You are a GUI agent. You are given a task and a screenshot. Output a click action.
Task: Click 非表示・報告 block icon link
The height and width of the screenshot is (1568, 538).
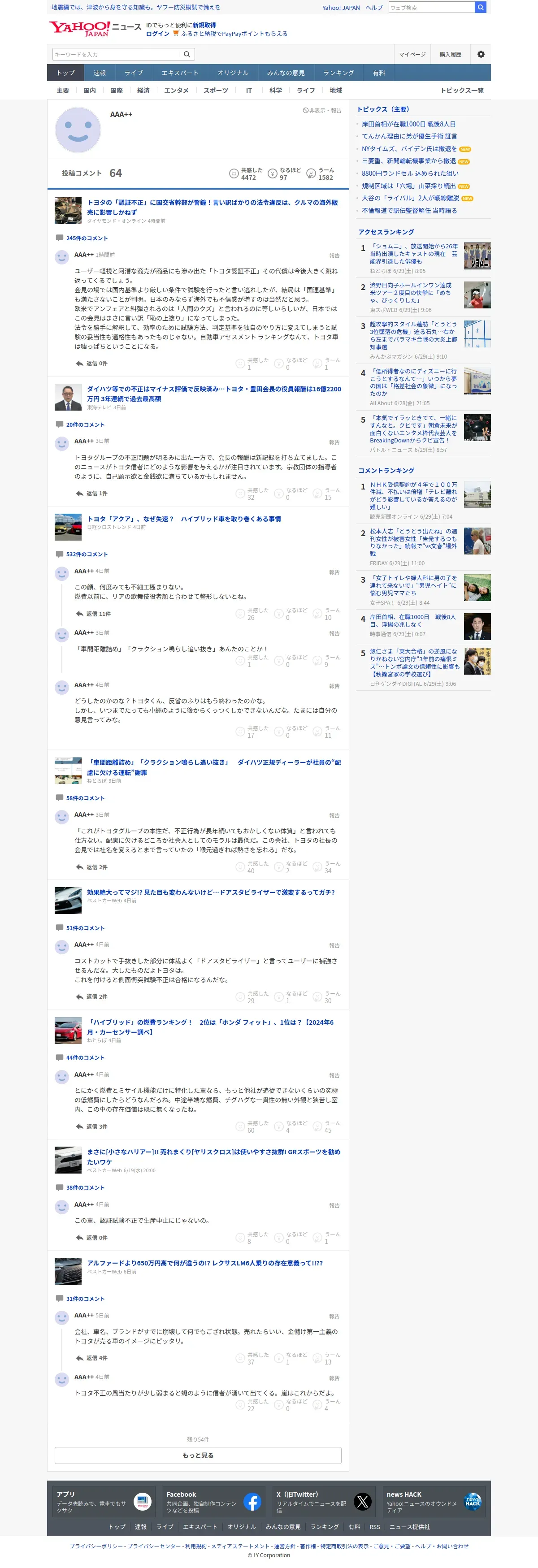coord(322,111)
